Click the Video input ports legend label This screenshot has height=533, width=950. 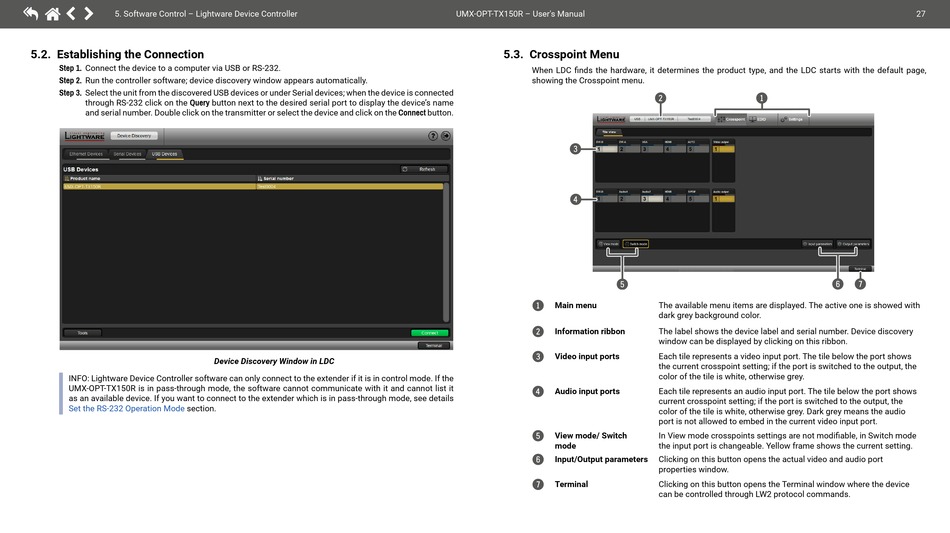[586, 356]
